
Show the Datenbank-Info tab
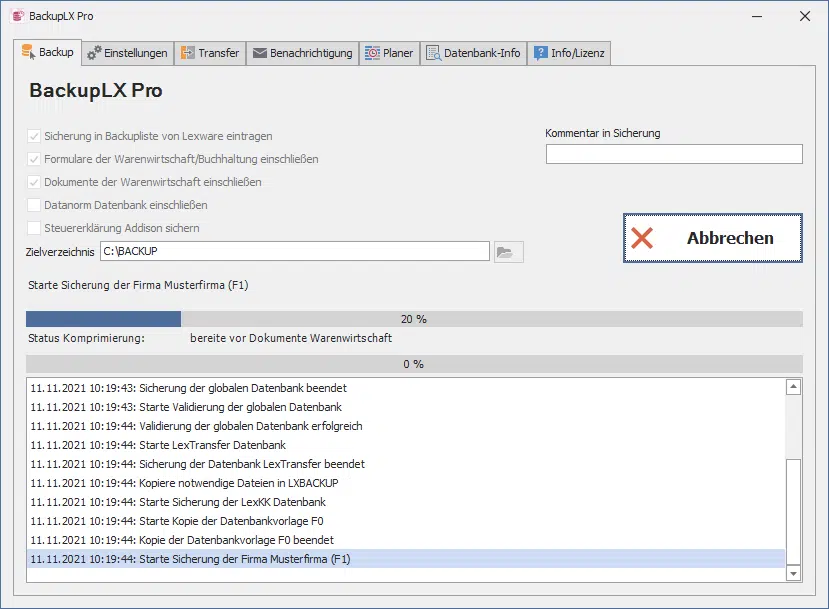click(x=474, y=53)
